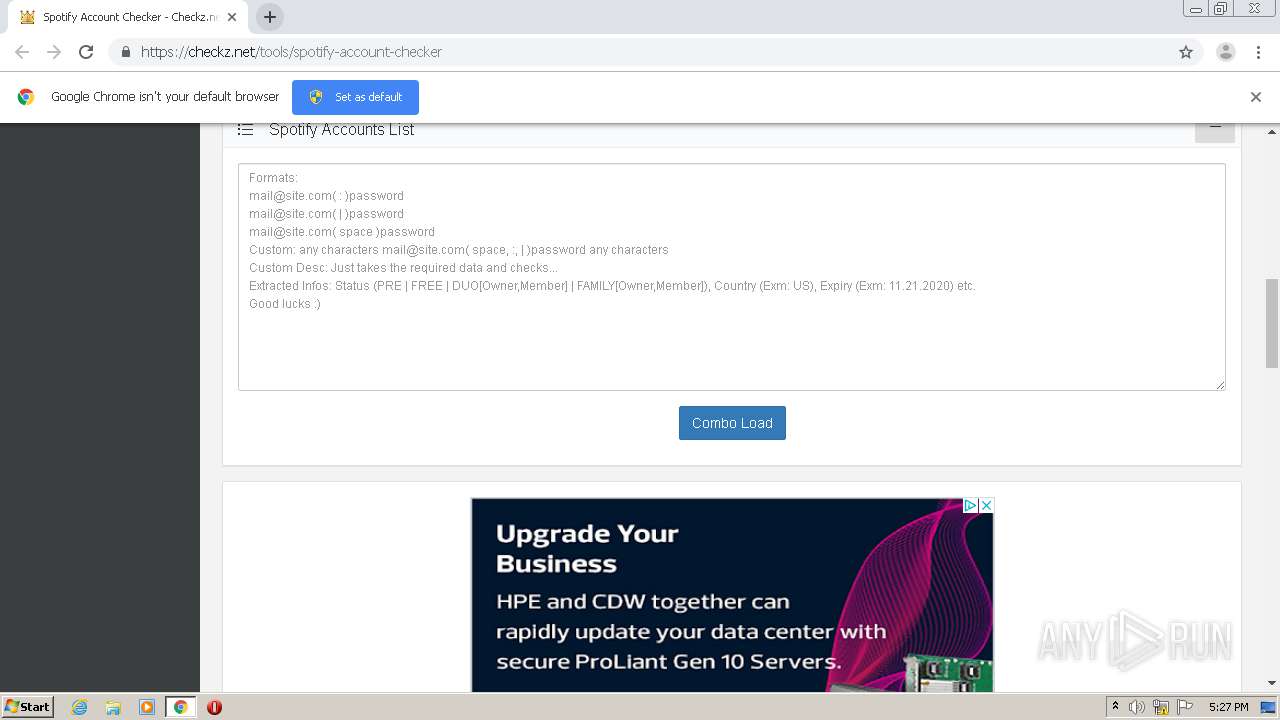Click the vertical scrollbar thumb
Screen dimensions: 1280x720
1272,323
